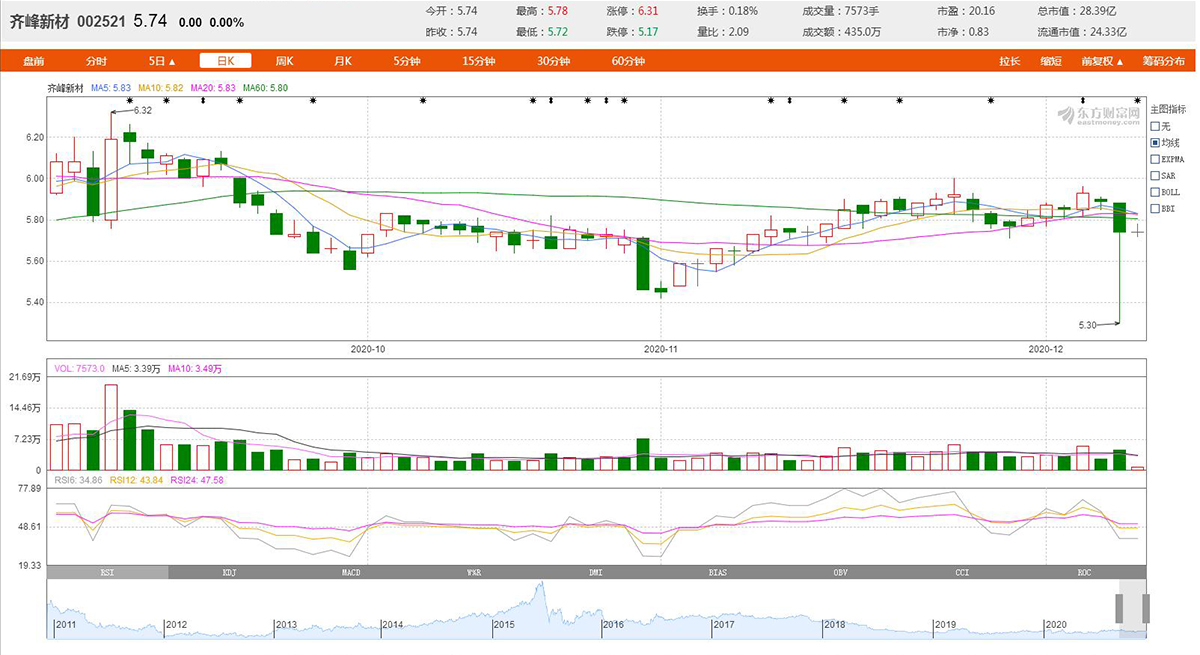This screenshot has height=655, width=1200.
Task: Select the 无 (none) indicator checkbox
Action: coord(1155,126)
